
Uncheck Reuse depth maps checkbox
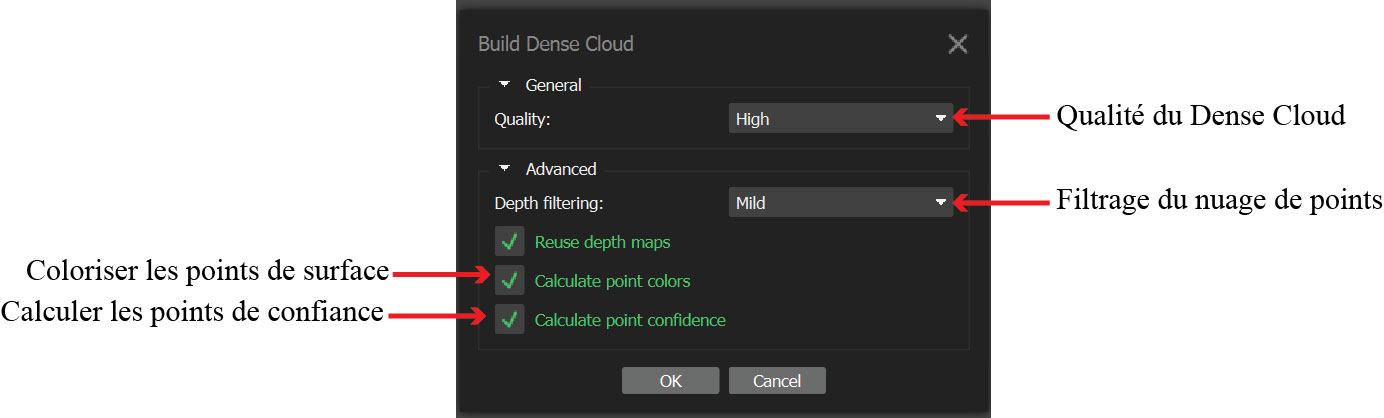[x=510, y=242]
